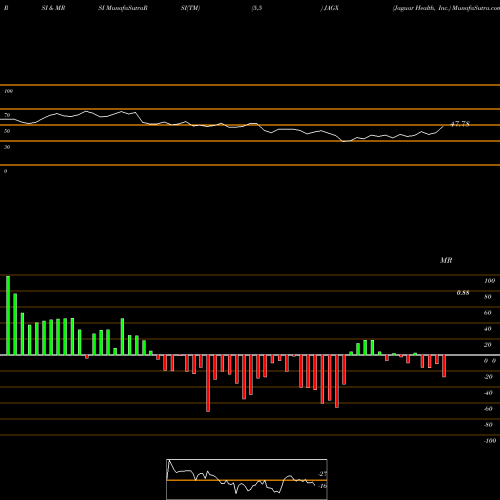This screenshot has width=500, height=500.
Task: Click the 'SI MunafaSutraR' header text
Action: [x=123, y=8]
